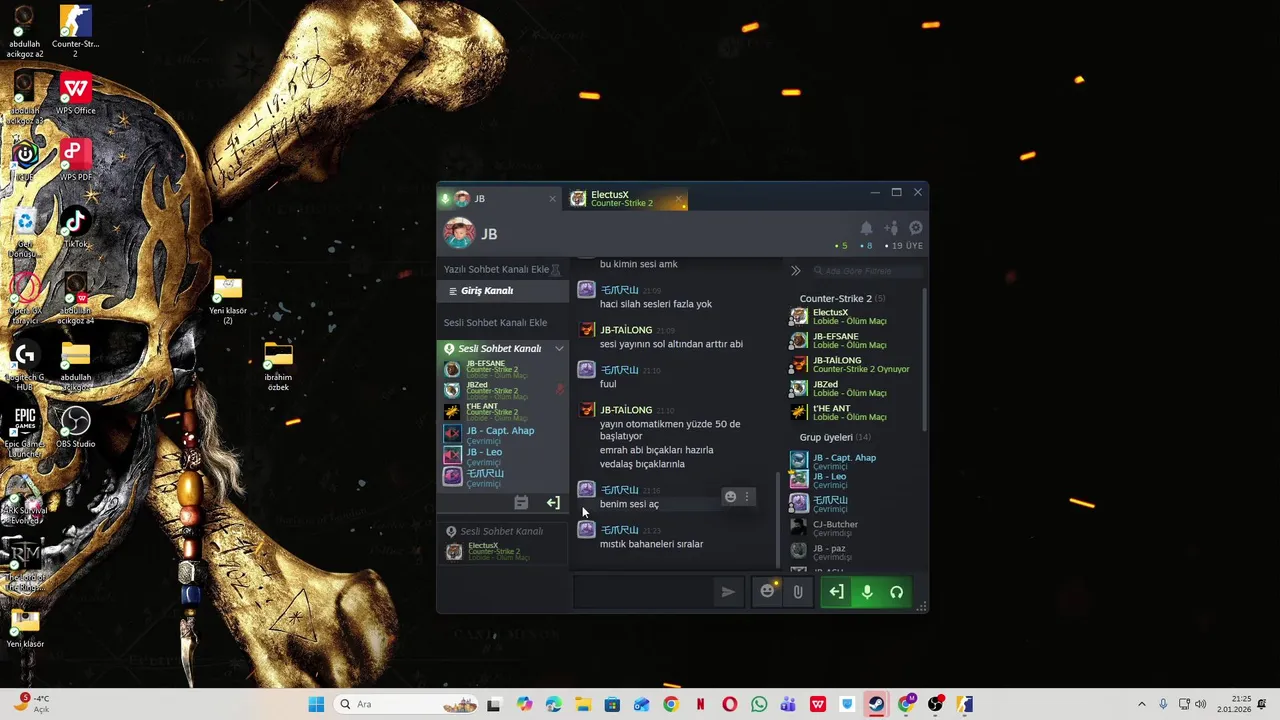
Task: Open the Windows Start button
Action: pyautogui.click(x=316, y=704)
